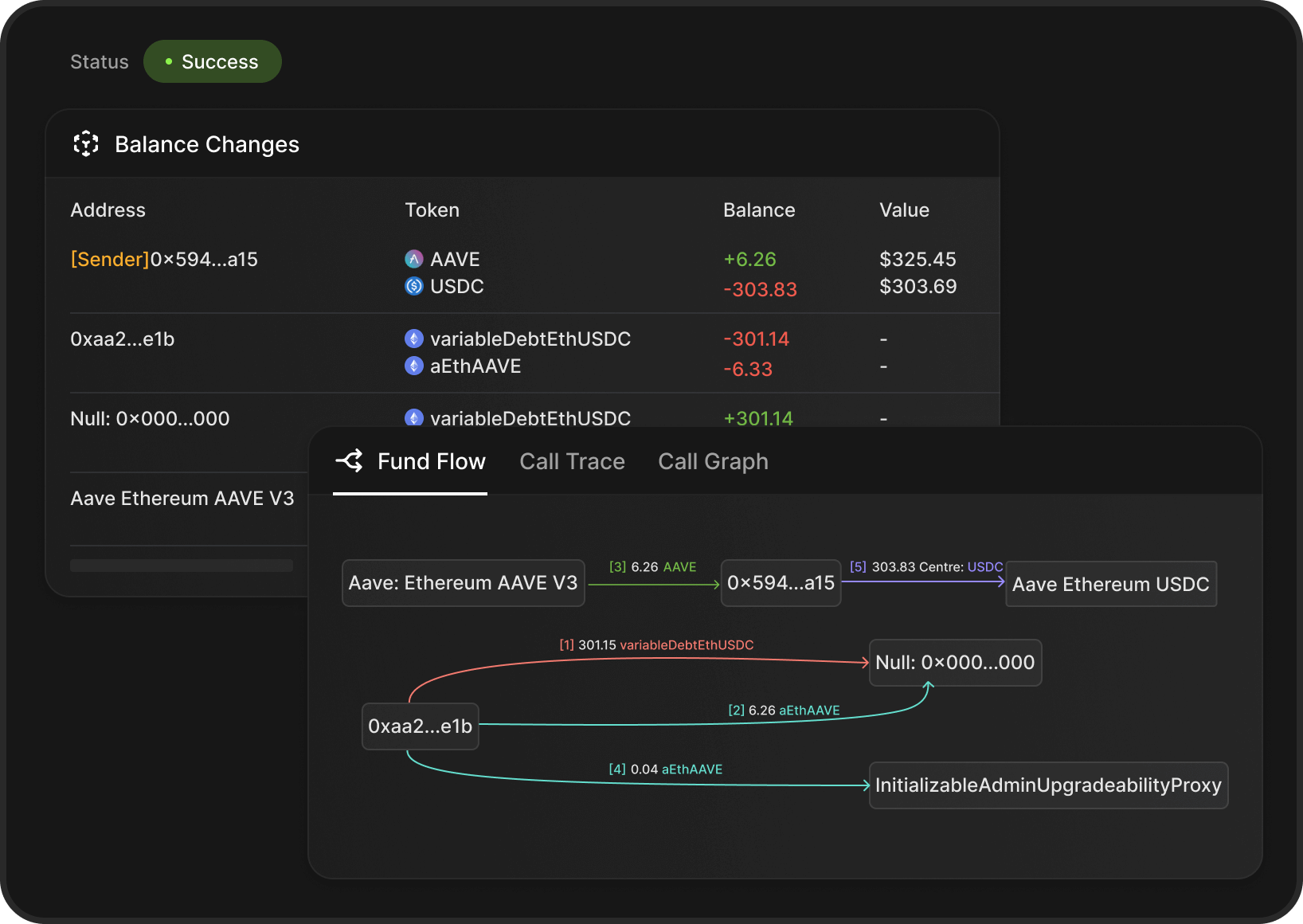
Task: Click the Success status badge
Action: [213, 61]
